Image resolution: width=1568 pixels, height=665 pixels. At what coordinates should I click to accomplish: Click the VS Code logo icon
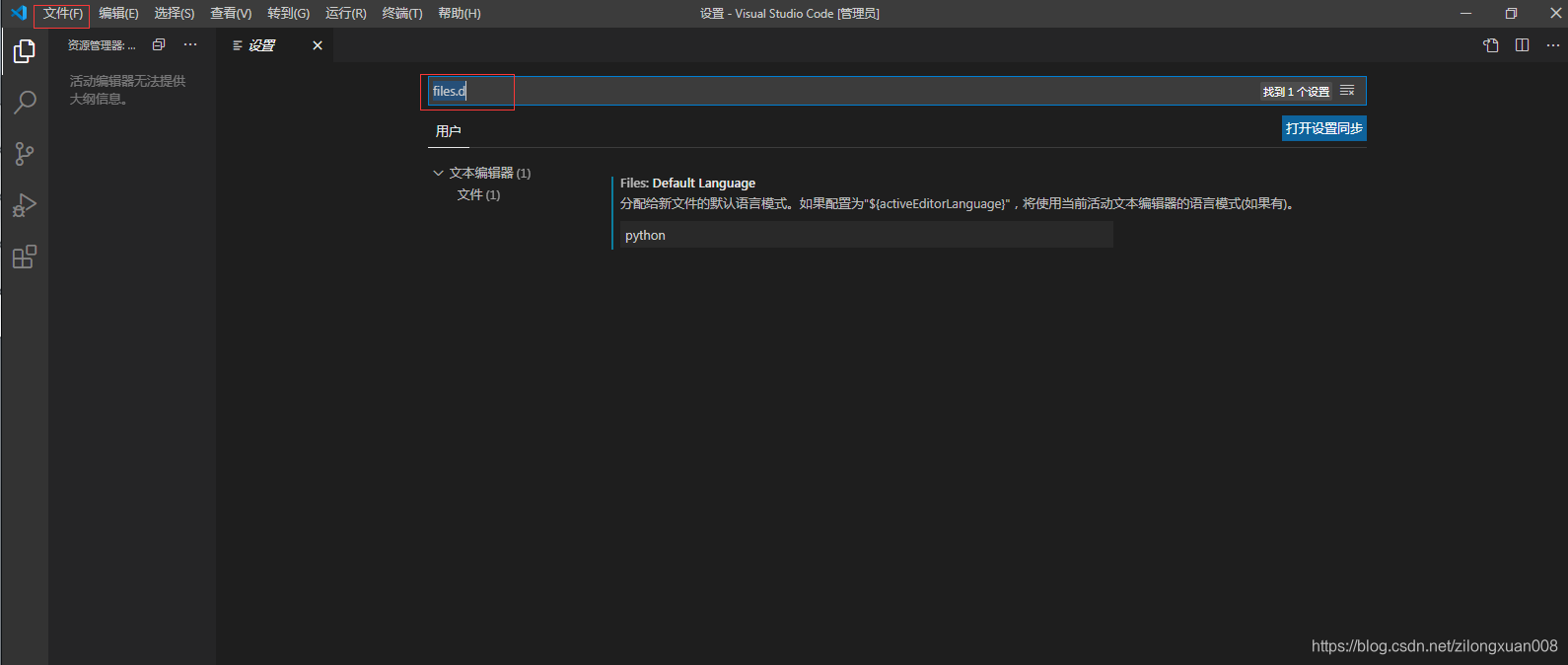point(19,13)
